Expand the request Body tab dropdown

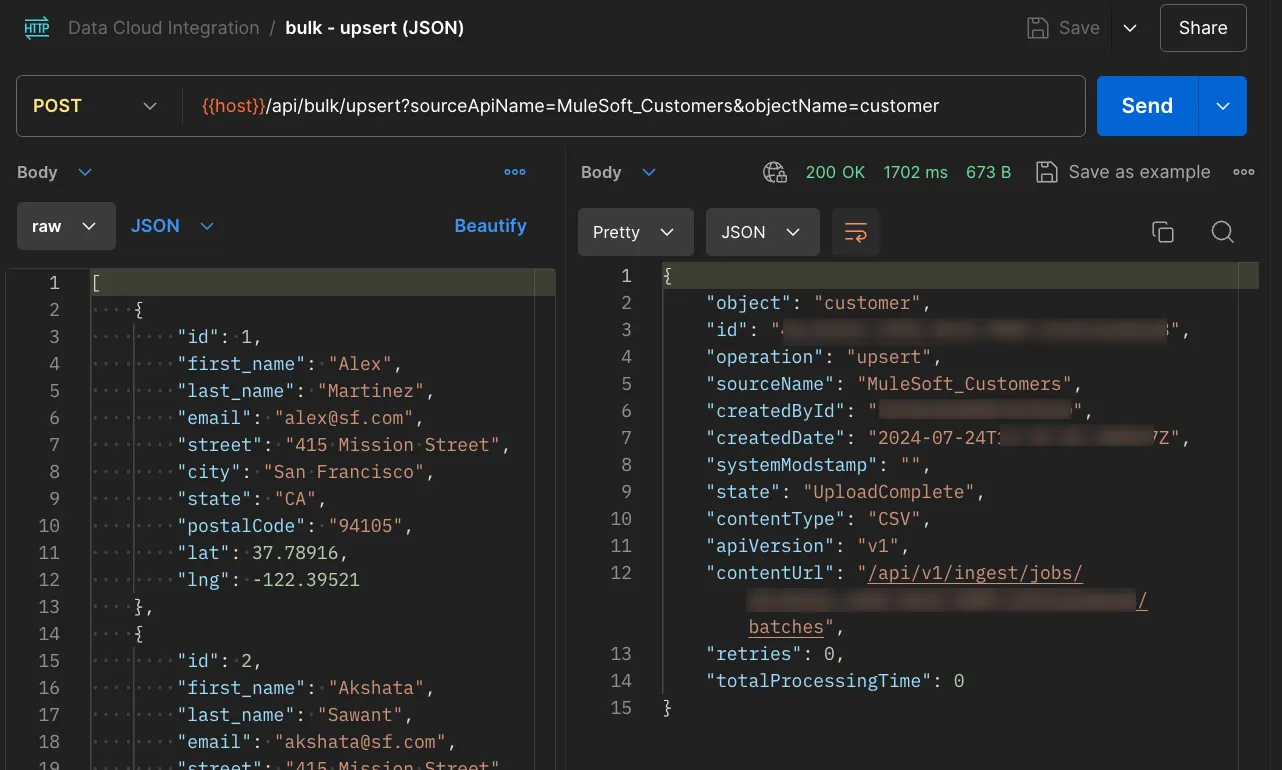click(x=85, y=172)
